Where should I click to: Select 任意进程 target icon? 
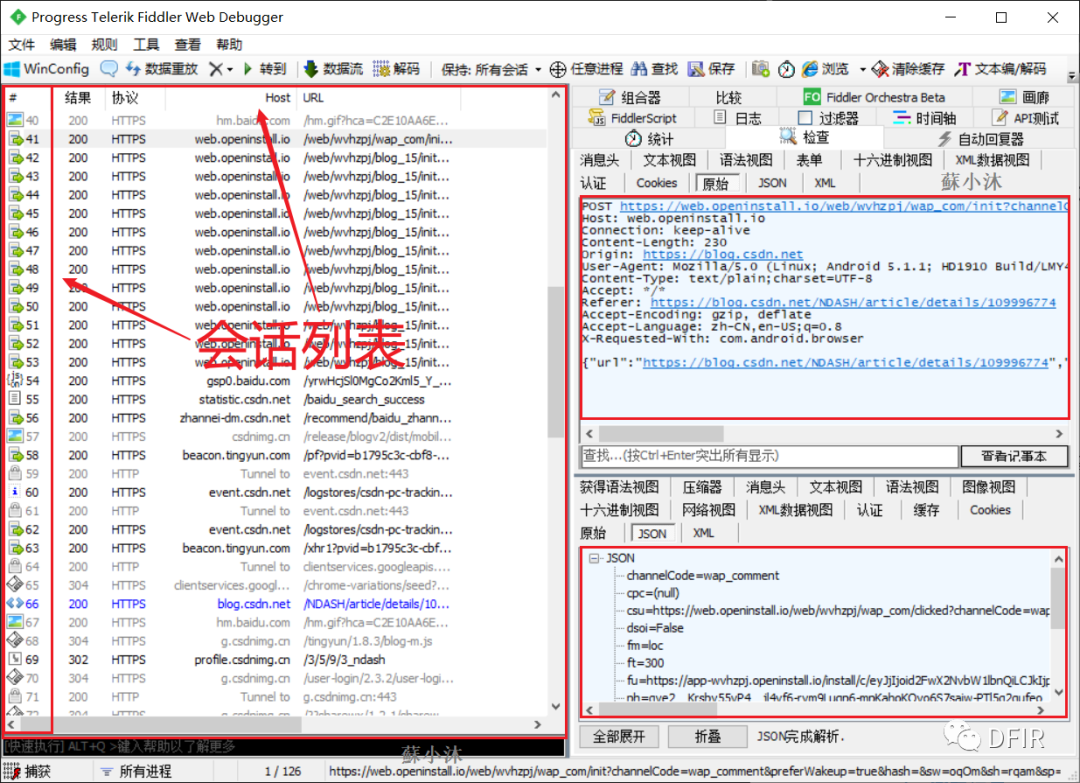(586, 69)
